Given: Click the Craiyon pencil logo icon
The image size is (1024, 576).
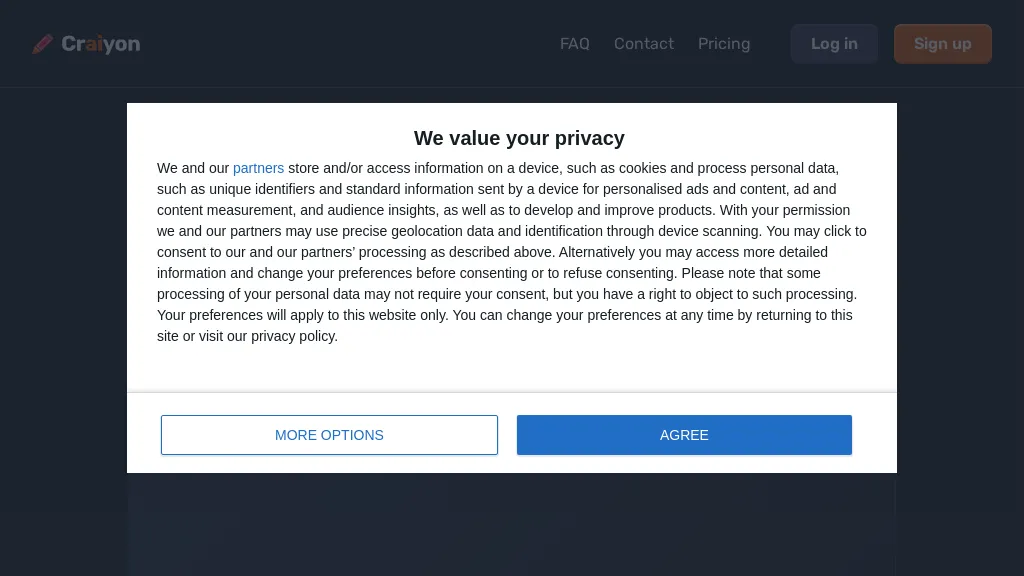Looking at the screenshot, I should (x=42, y=44).
